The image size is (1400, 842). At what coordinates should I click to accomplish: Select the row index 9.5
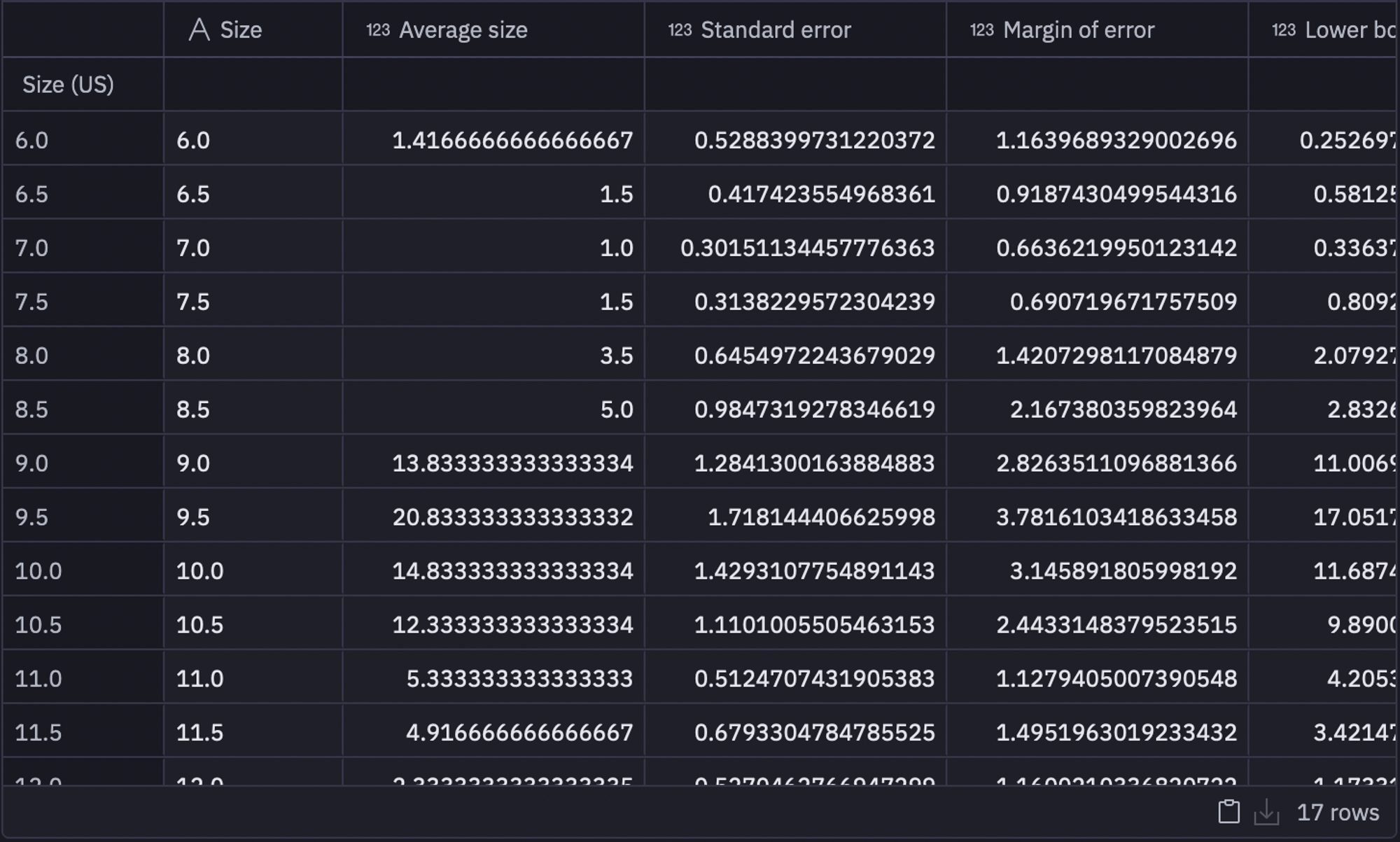coord(31,517)
